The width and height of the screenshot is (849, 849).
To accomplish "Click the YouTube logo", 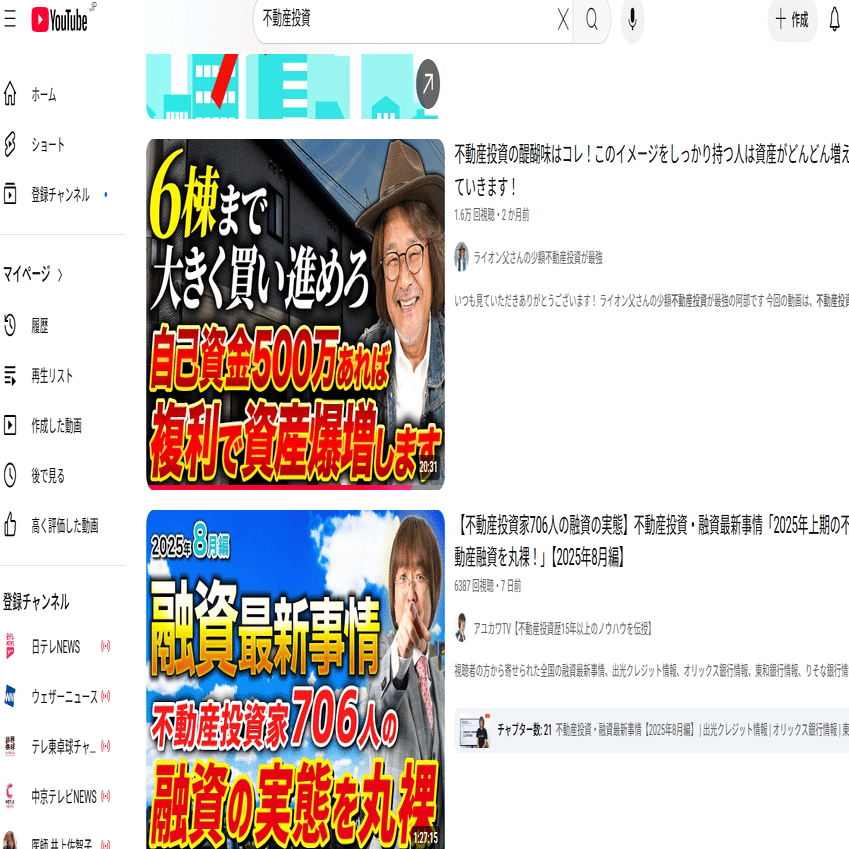I will click(x=60, y=20).
